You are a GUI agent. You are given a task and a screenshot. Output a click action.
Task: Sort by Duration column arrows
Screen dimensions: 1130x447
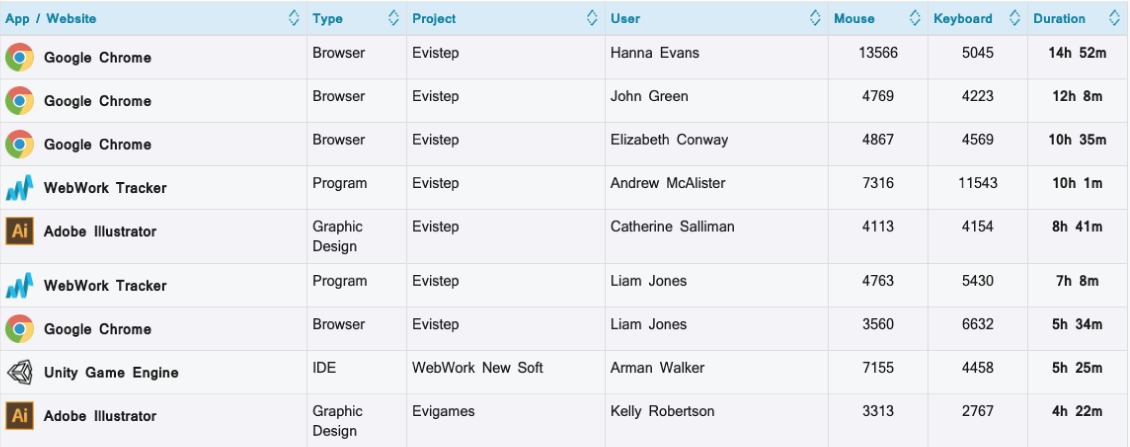coord(1114,18)
